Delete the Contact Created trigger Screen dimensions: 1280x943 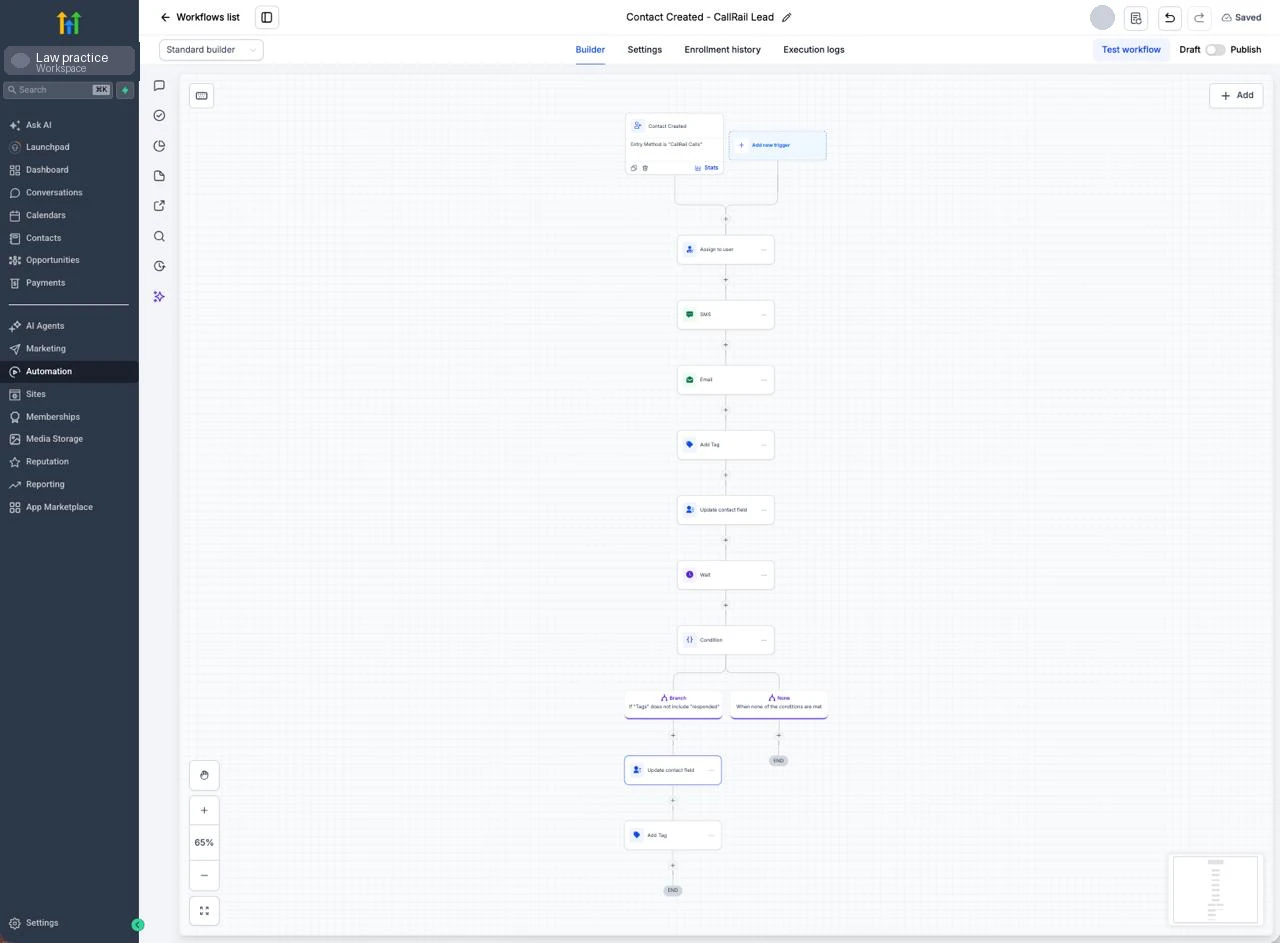point(645,168)
